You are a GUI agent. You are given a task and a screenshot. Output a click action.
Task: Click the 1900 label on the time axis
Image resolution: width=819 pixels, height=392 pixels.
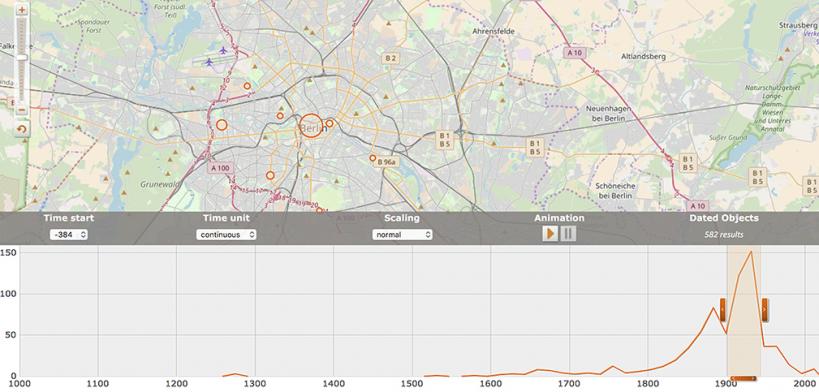pos(728,384)
